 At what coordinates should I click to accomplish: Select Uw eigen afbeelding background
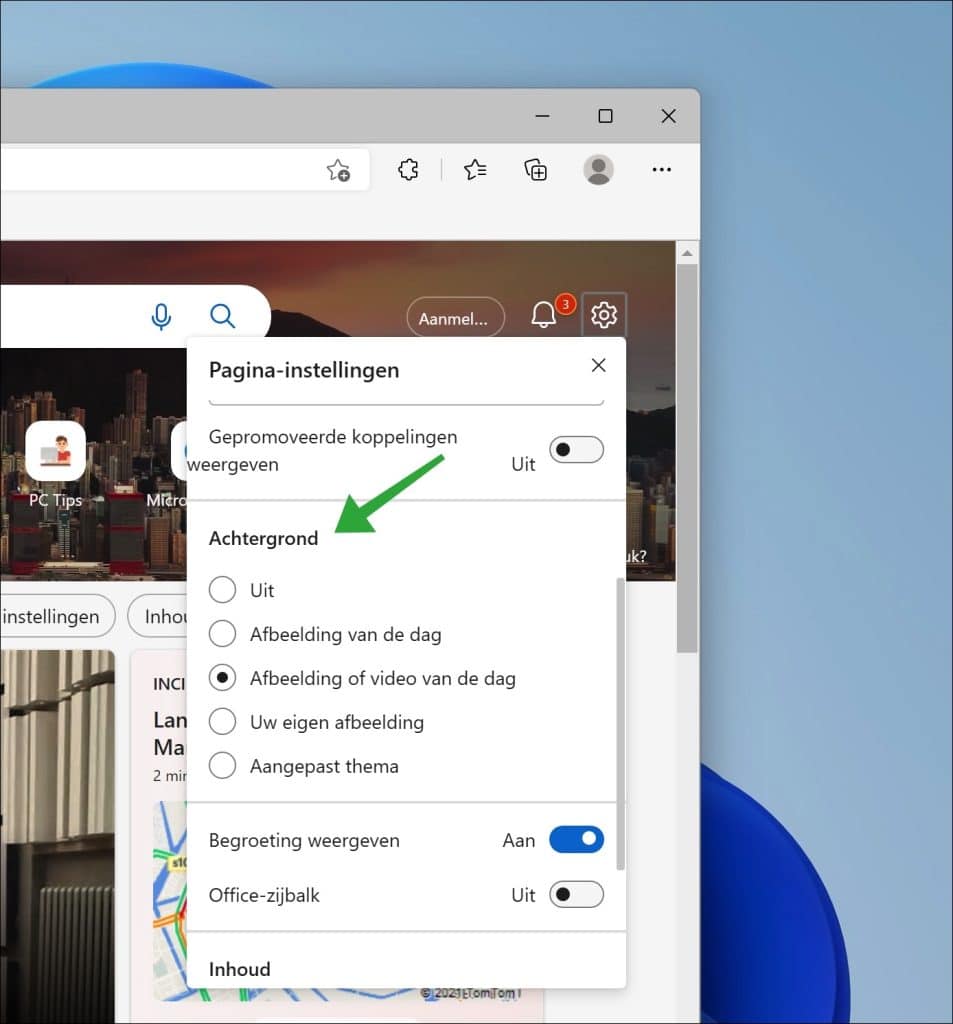tap(222, 722)
